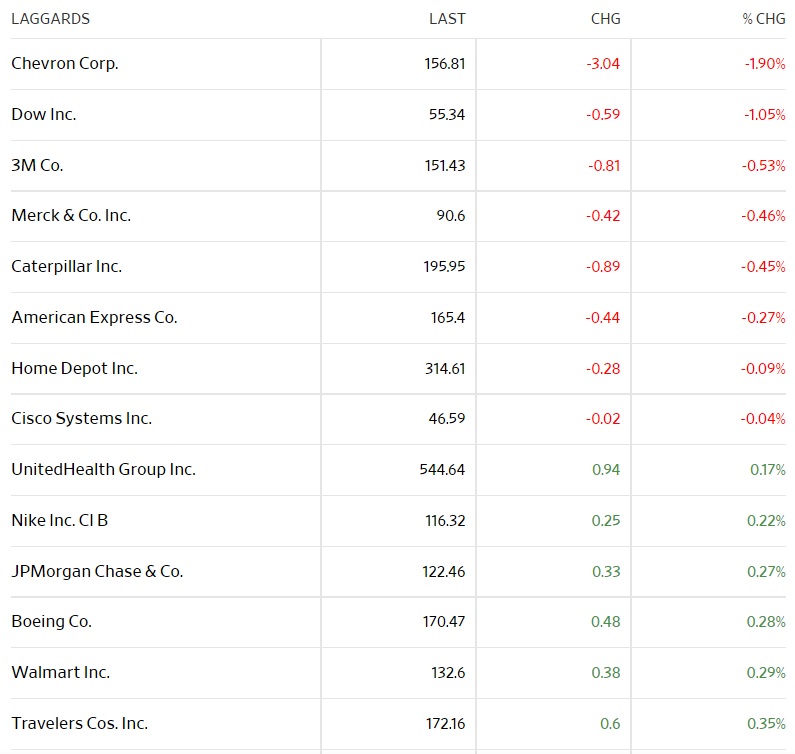Select Travelers percent change 0.35%
Viewport: 795px width, 754px height.
(766, 724)
